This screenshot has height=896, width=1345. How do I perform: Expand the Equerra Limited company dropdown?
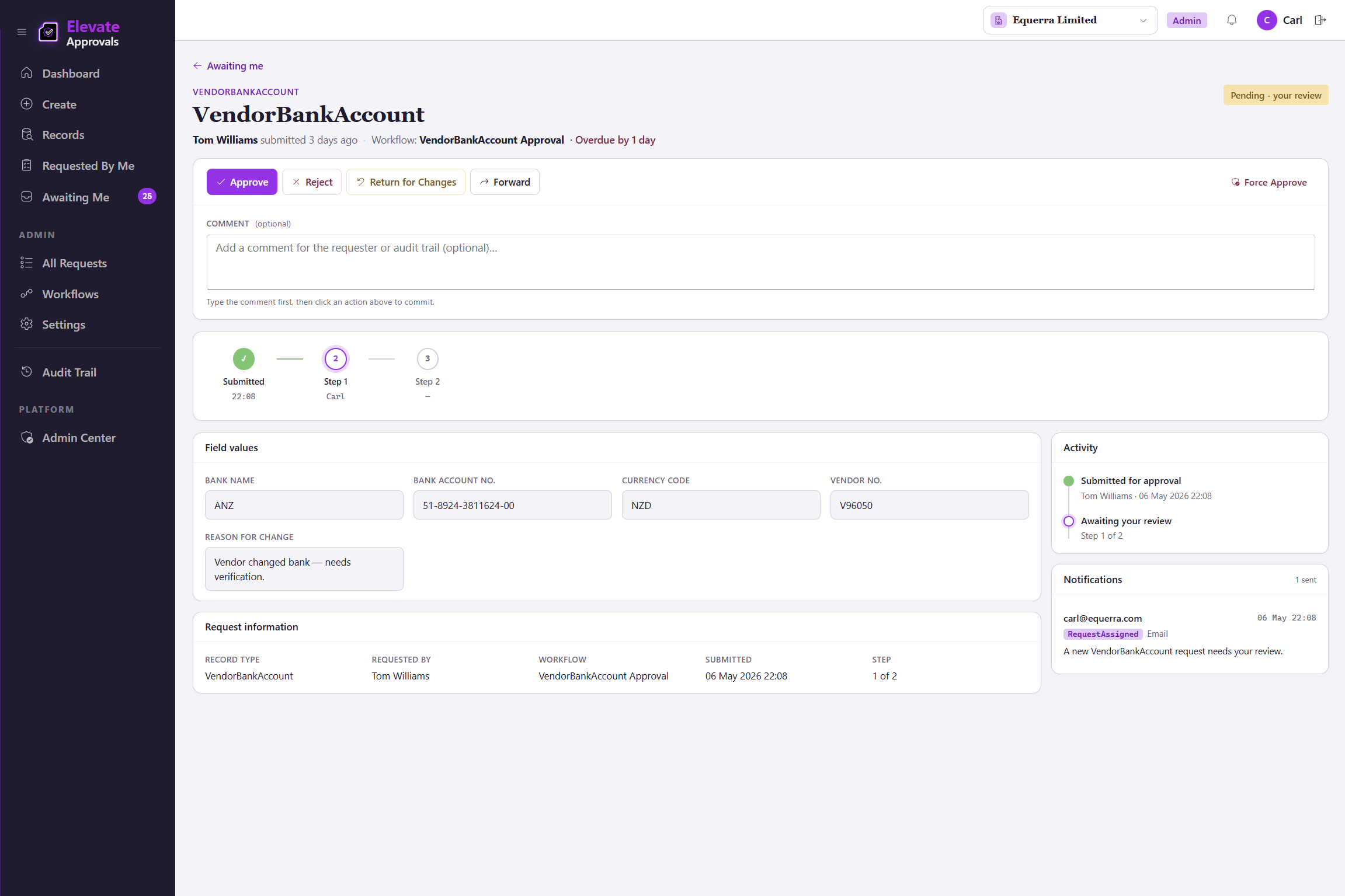pos(1070,20)
